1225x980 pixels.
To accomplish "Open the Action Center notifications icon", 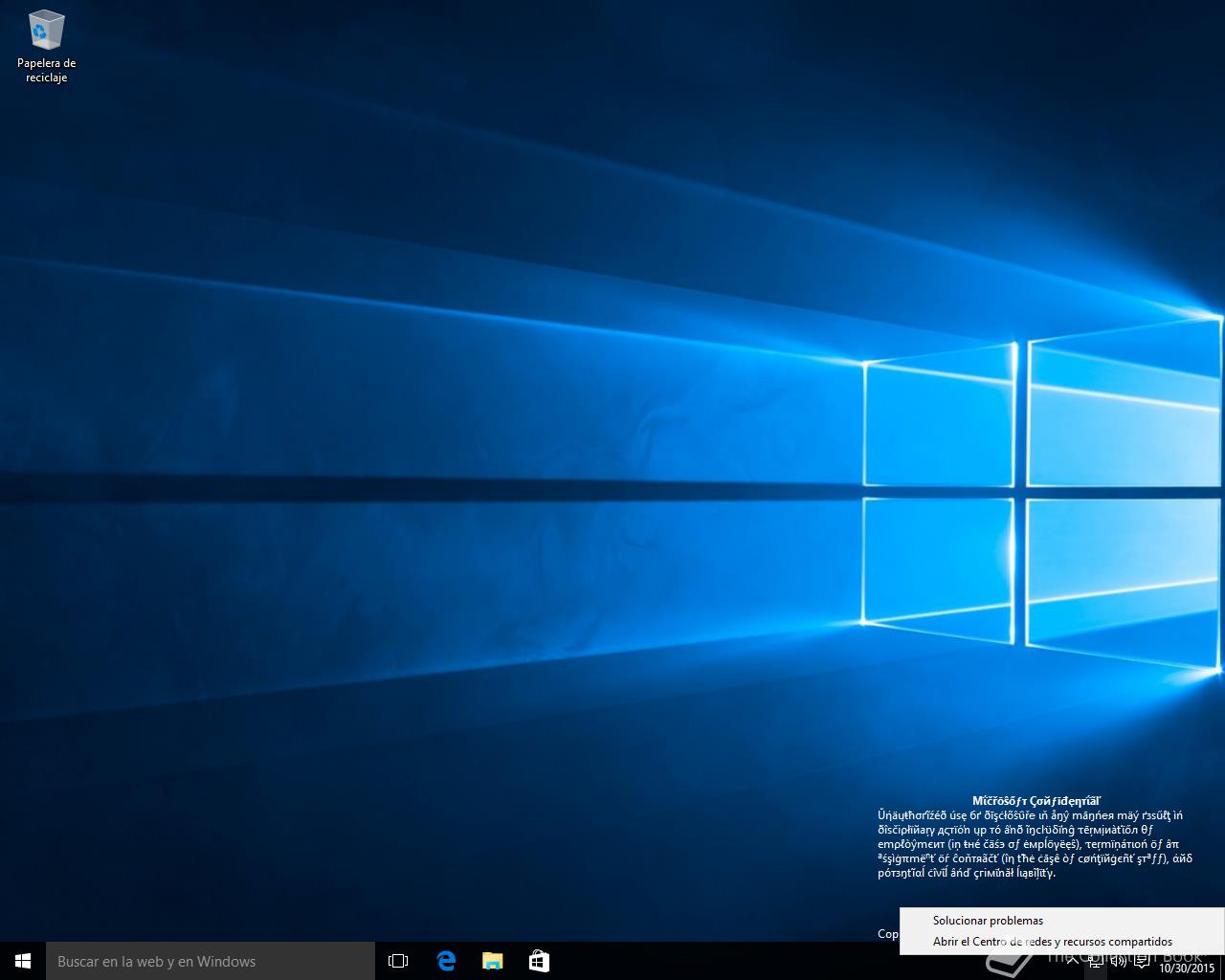I will coord(1142,960).
